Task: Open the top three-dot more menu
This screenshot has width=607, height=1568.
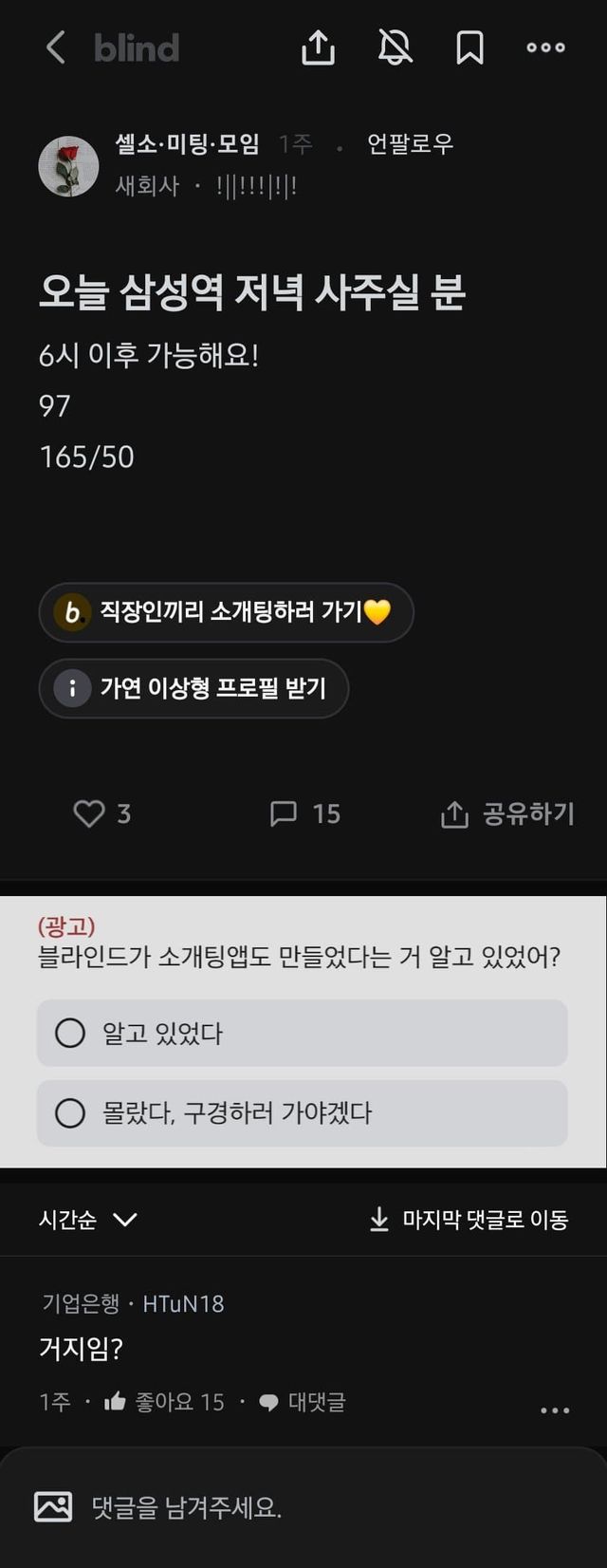Action: 545,47
